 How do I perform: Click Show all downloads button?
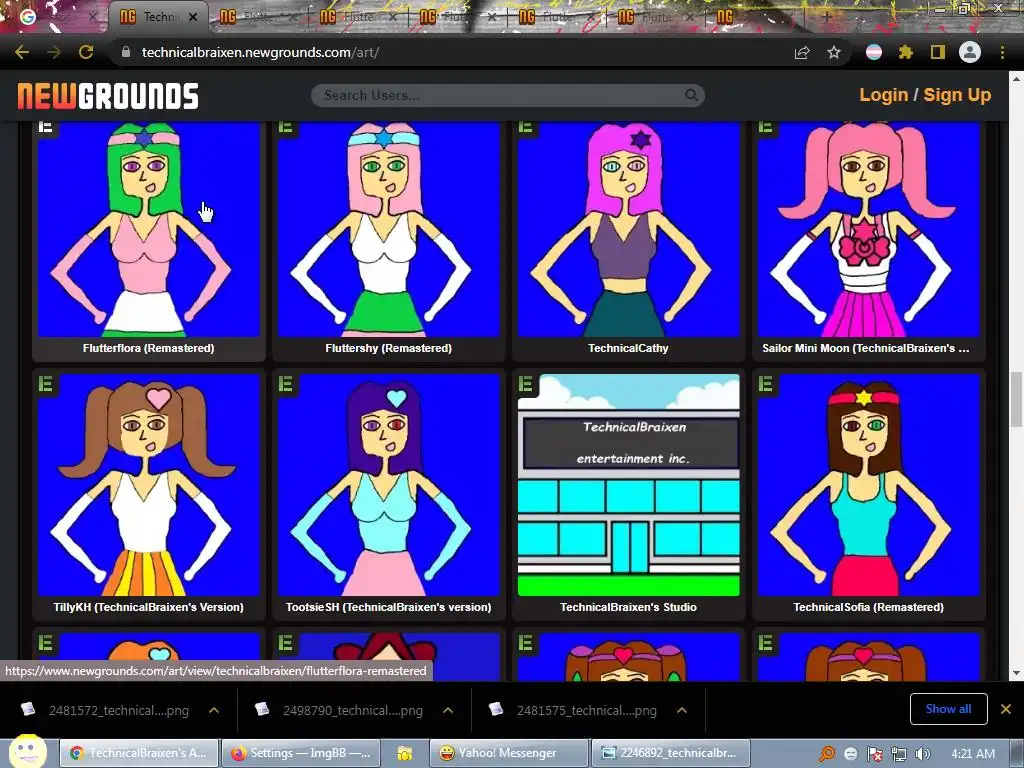pos(948,709)
